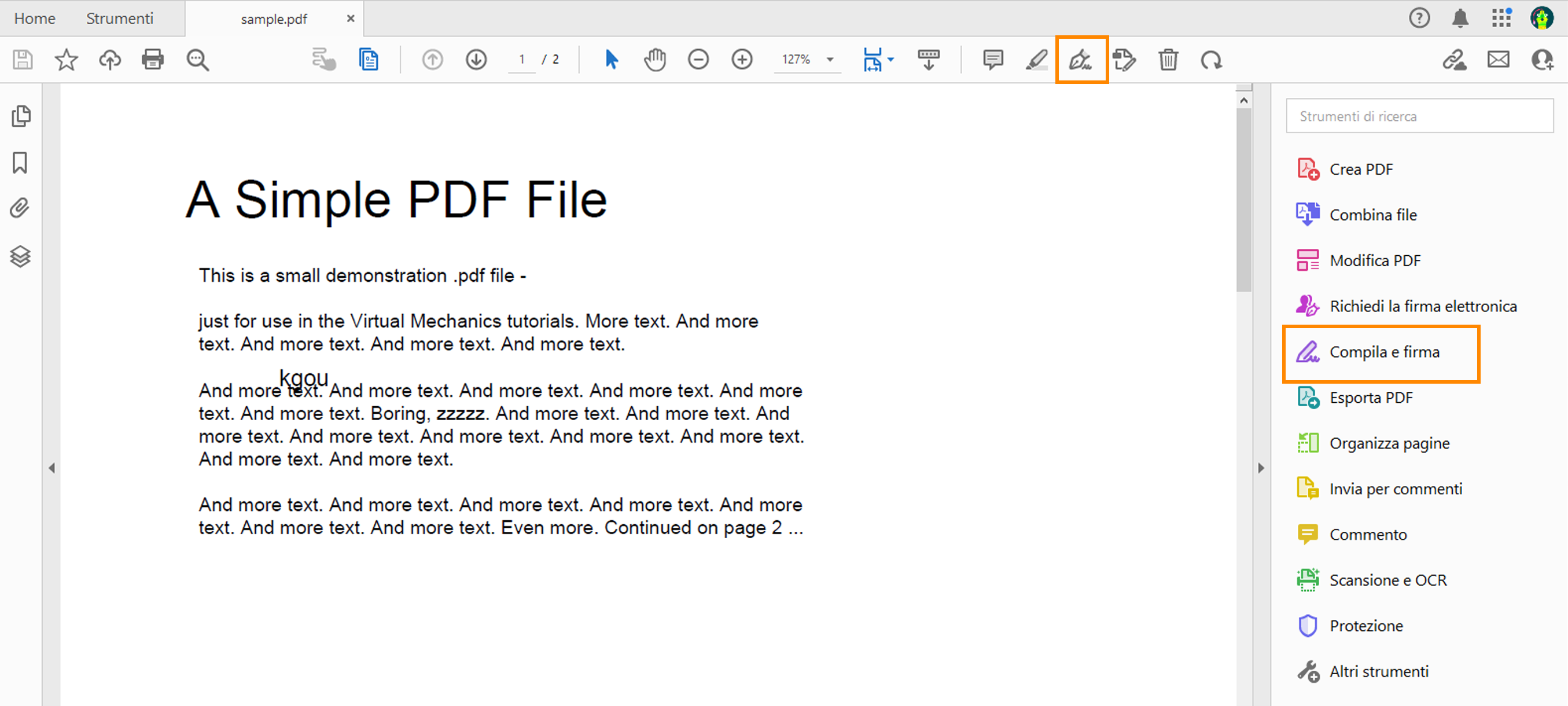Open Esporta PDF tool
Viewport: 1568px width, 706px height.
[1370, 398]
